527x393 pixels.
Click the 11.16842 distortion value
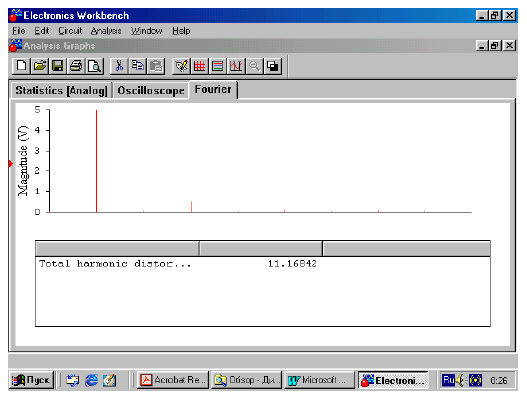(292, 264)
